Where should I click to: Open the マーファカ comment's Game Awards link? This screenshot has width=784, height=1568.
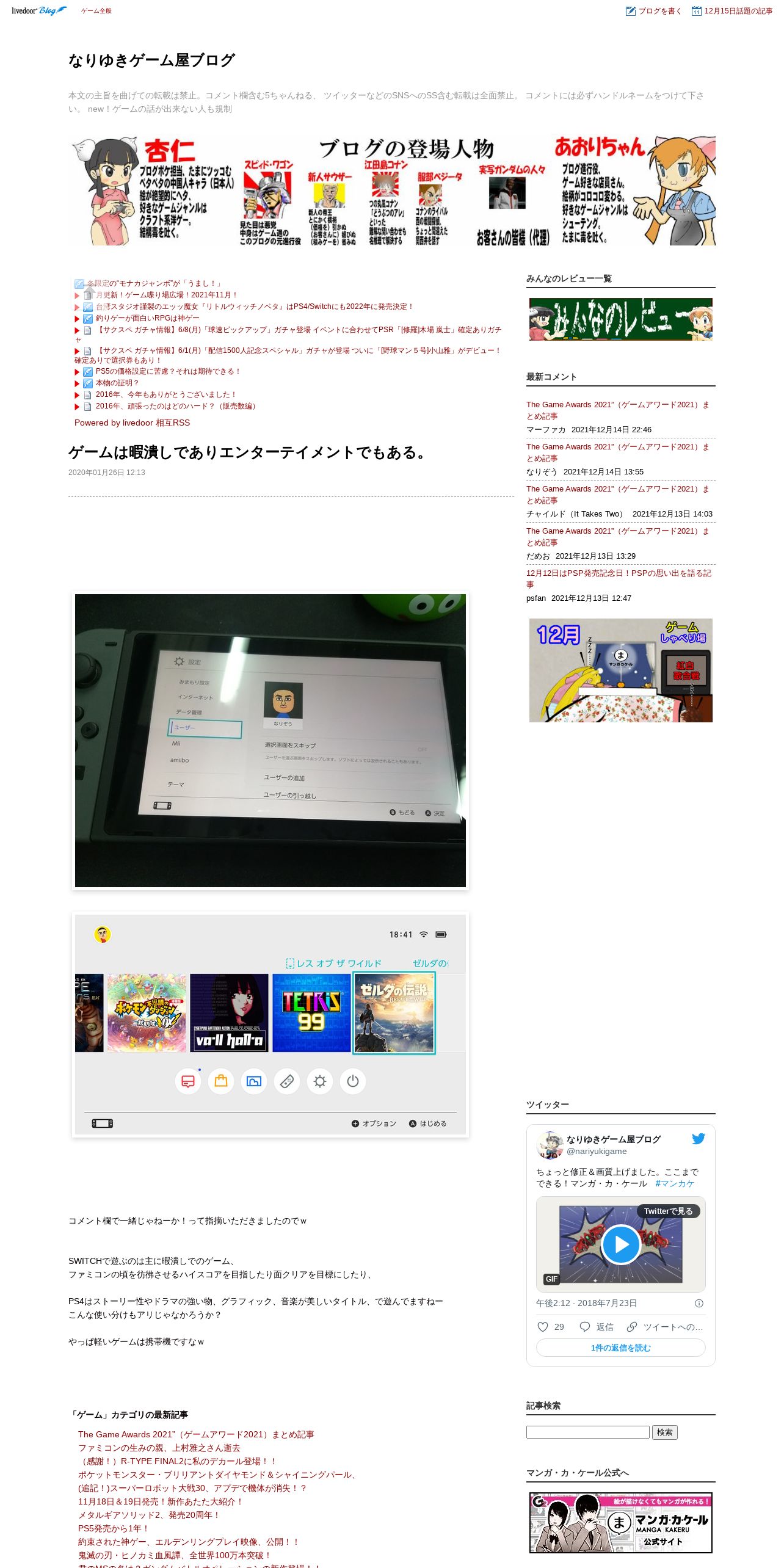click(x=618, y=410)
